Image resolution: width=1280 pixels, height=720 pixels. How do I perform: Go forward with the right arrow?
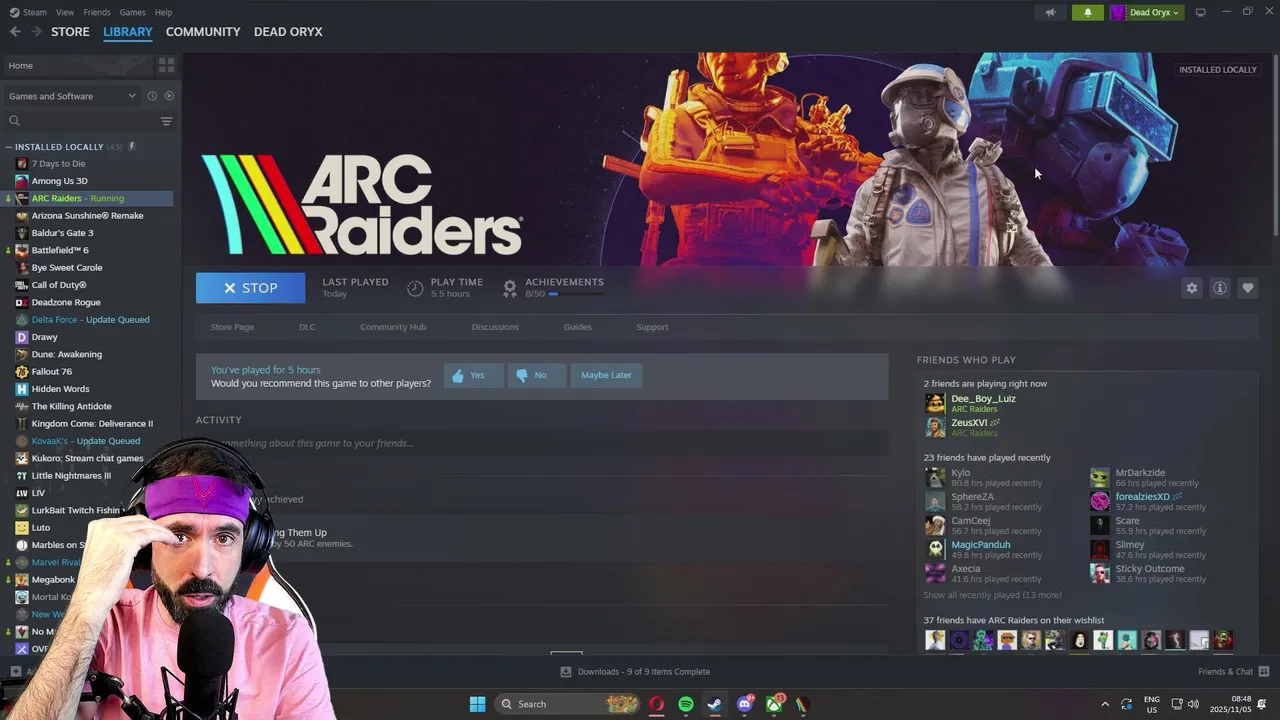36,32
